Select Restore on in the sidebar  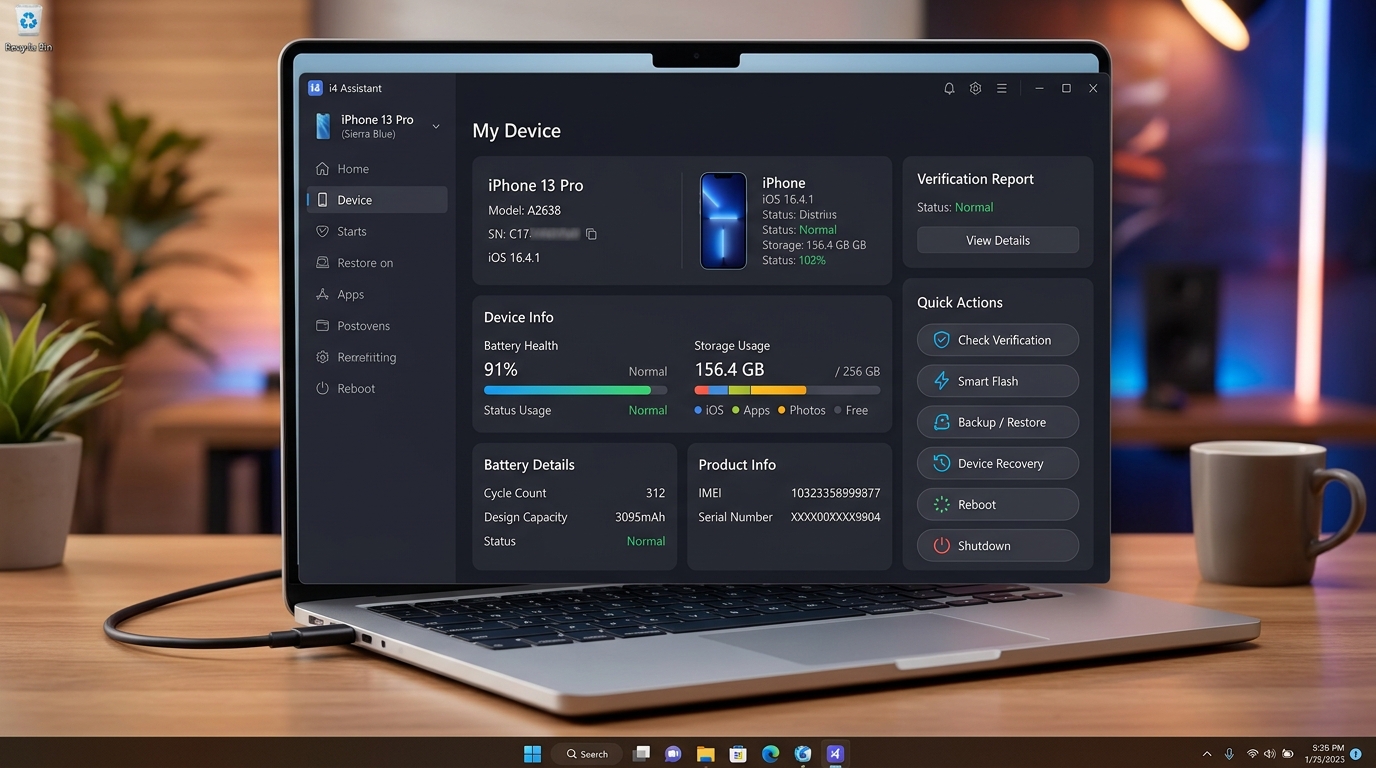pyautogui.click(x=365, y=263)
